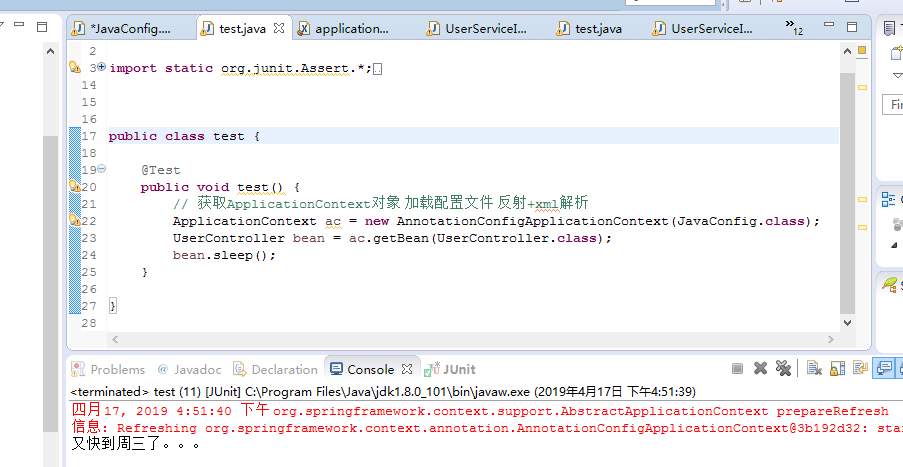Open the Problems view tab
The height and width of the screenshot is (467, 903).
click(x=109, y=369)
